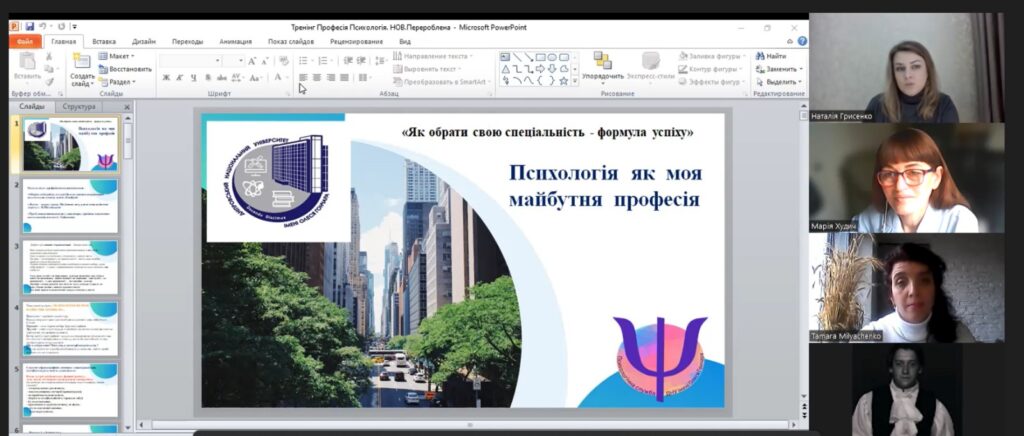Select the oval shape in the gallery

[x=552, y=57]
